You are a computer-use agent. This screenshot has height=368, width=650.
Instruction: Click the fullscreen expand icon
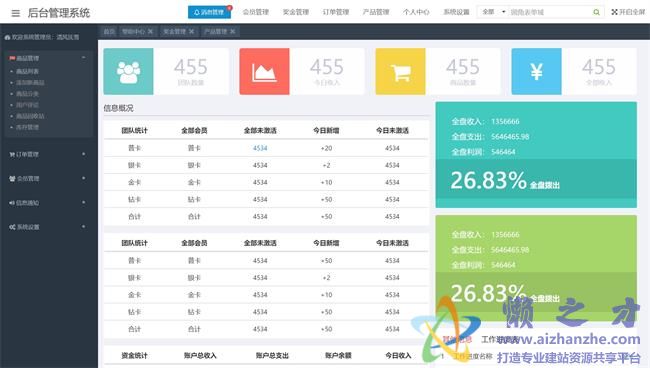pos(614,12)
